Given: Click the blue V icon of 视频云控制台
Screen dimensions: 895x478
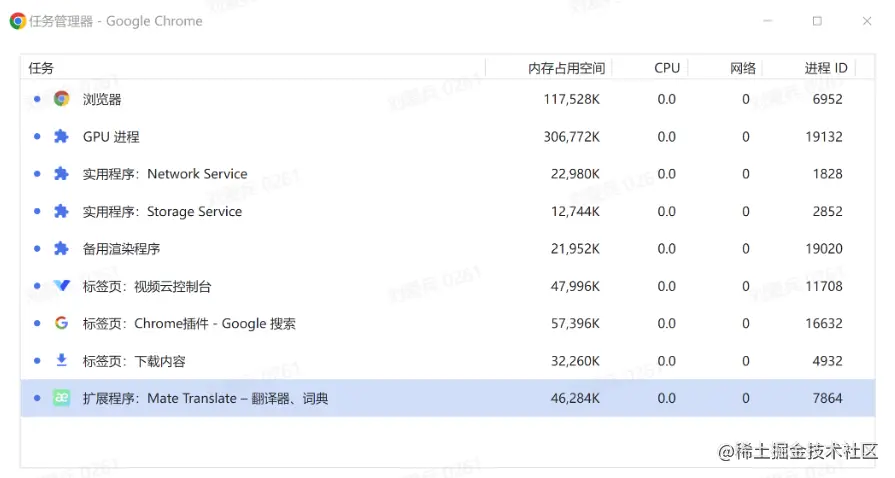Looking at the screenshot, I should click(62, 286).
